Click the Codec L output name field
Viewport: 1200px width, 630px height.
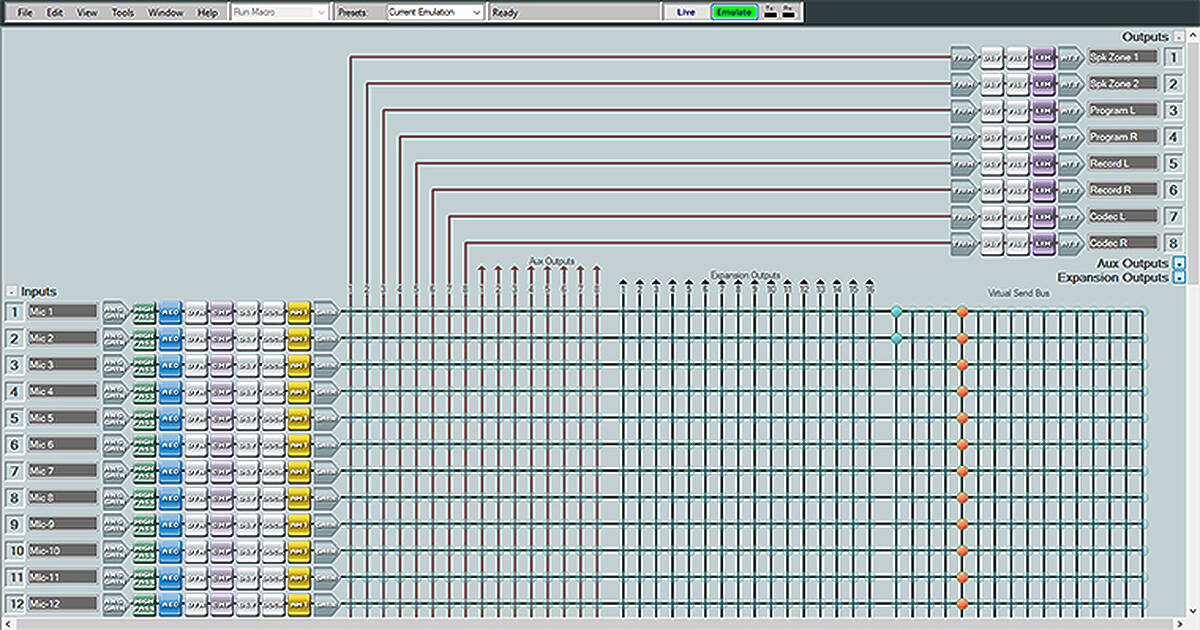coord(1122,216)
